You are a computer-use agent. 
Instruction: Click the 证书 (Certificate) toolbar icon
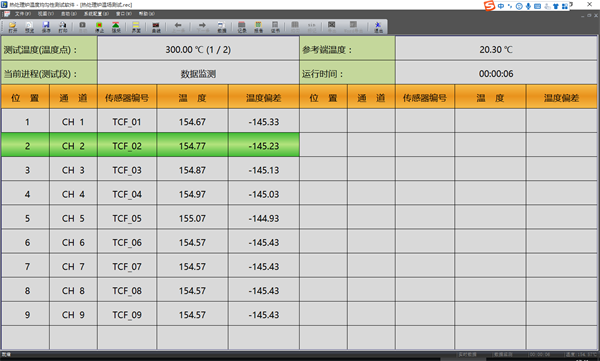tap(275, 27)
